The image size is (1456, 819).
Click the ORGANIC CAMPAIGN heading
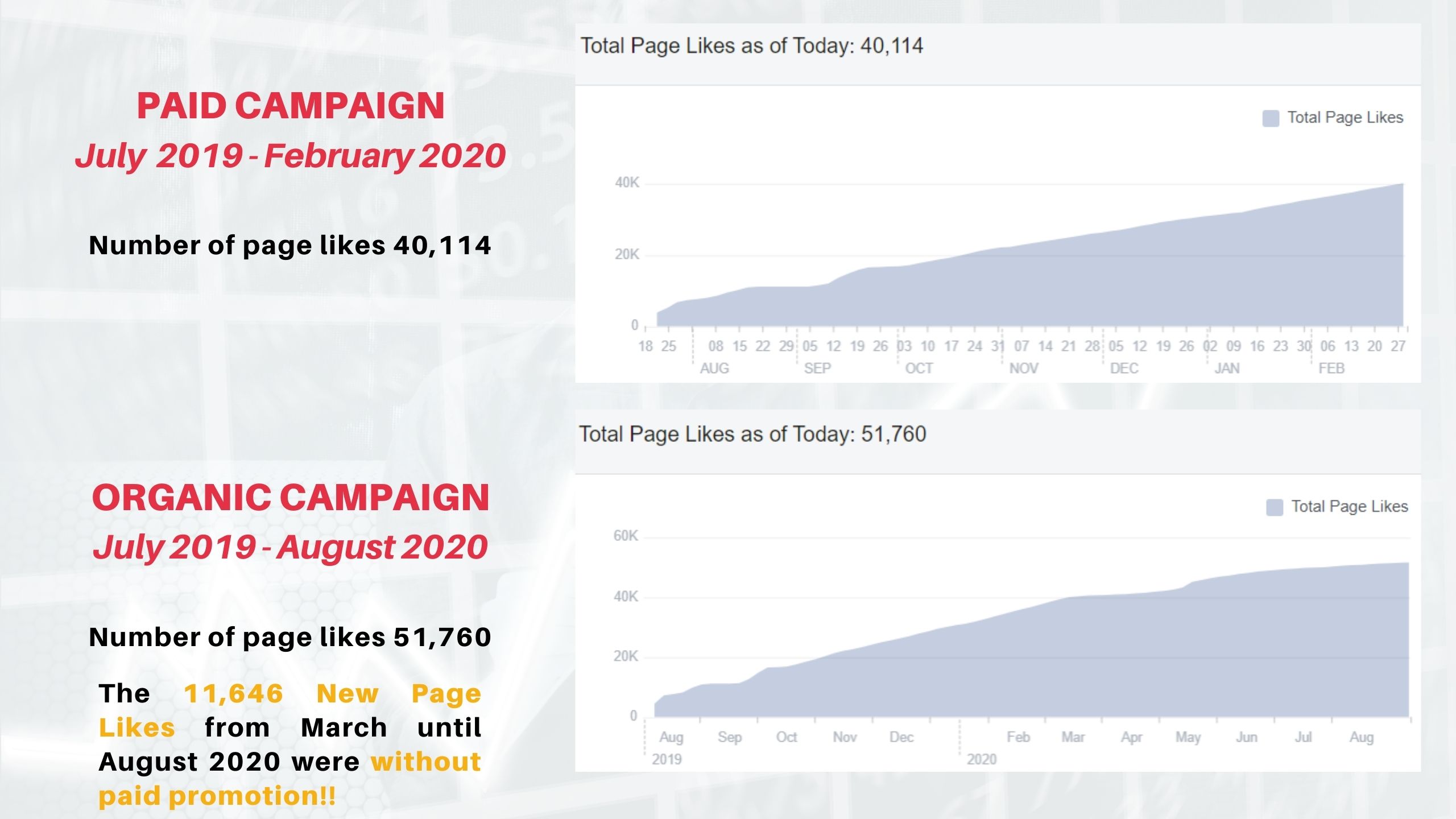(x=291, y=498)
